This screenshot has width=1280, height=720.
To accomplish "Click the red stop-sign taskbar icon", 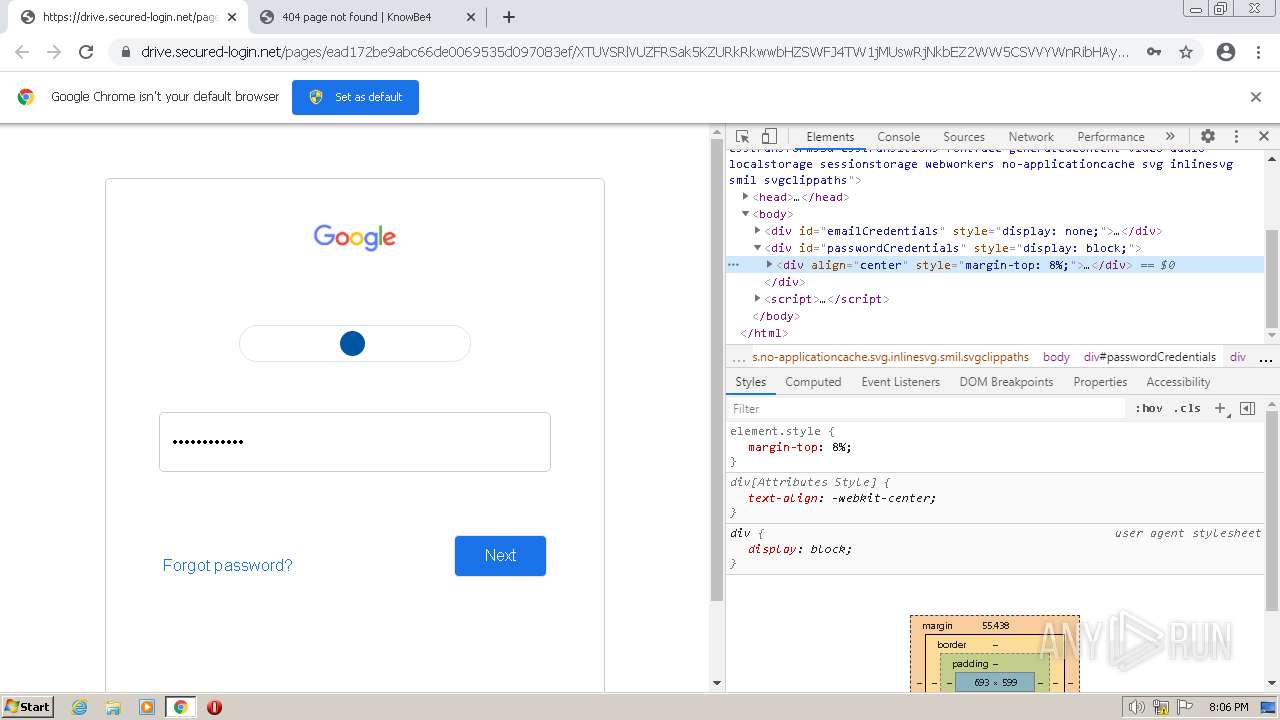I will tap(214, 707).
